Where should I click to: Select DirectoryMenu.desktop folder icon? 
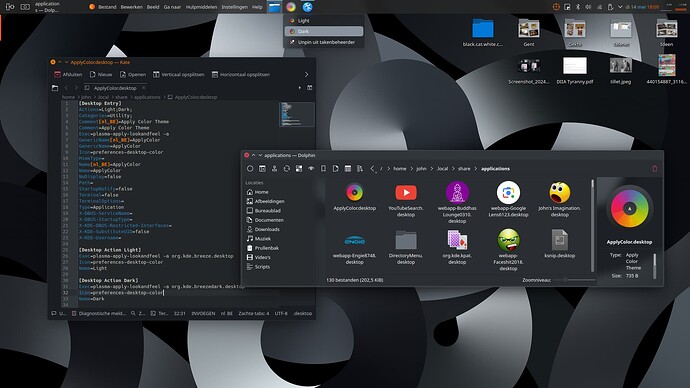coord(406,240)
